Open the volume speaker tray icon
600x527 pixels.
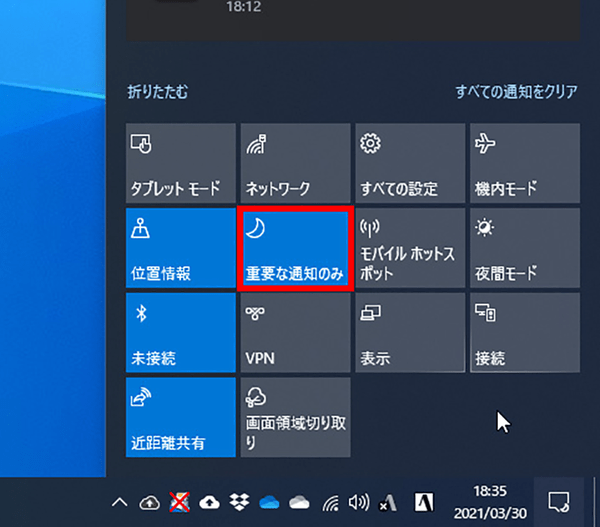(359, 502)
